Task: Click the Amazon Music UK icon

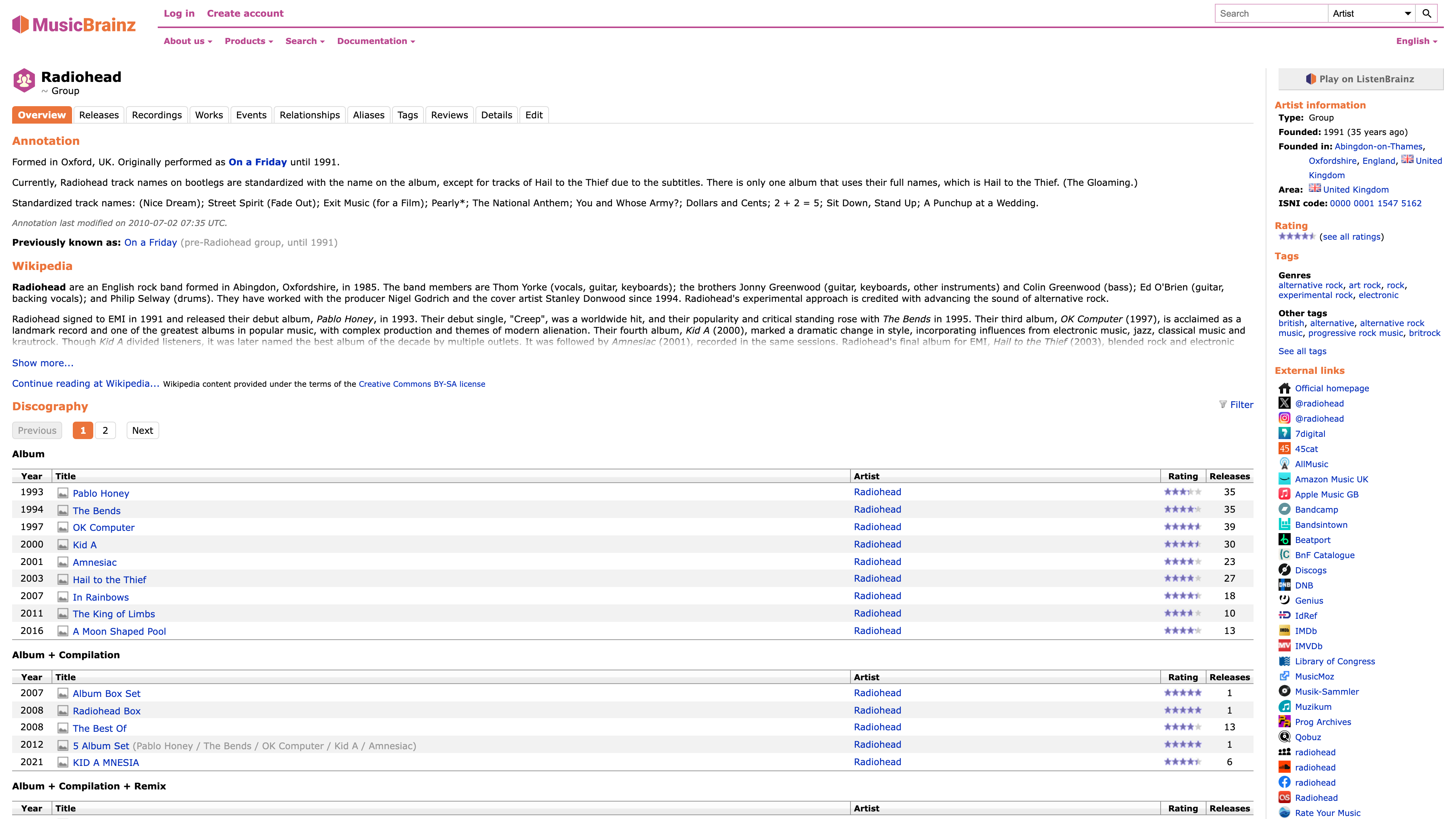Action: point(1284,479)
